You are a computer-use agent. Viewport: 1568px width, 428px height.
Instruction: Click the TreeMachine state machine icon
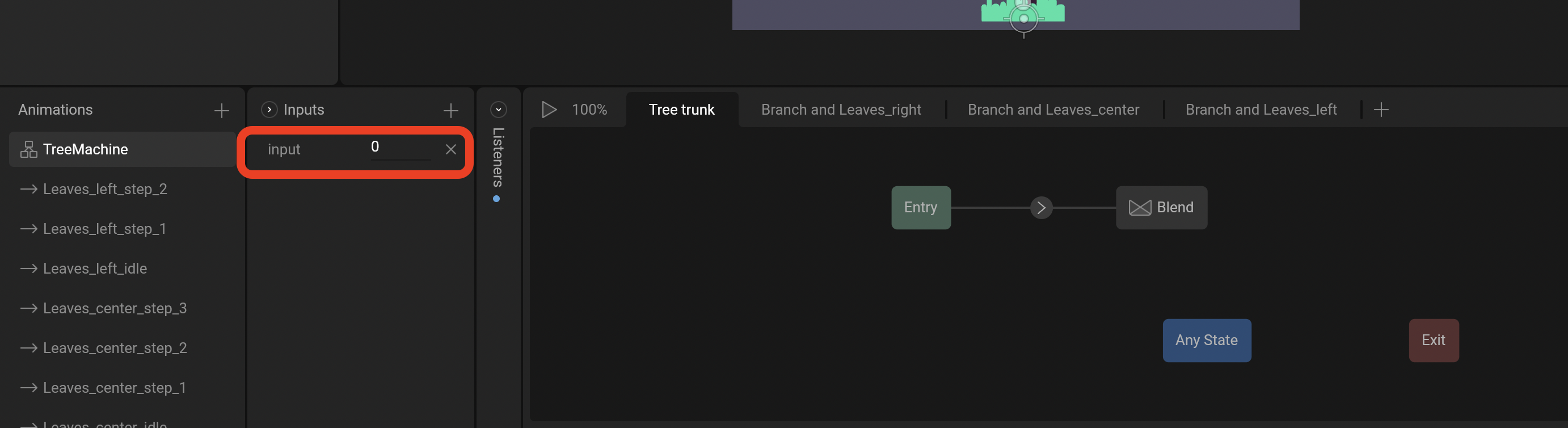click(28, 149)
